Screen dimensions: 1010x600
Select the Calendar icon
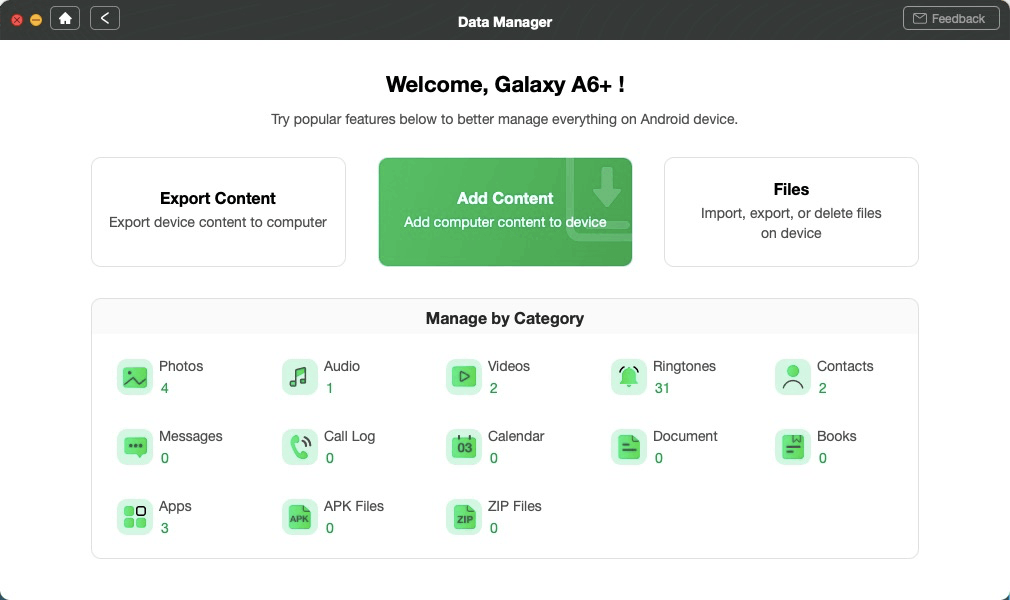(x=464, y=447)
